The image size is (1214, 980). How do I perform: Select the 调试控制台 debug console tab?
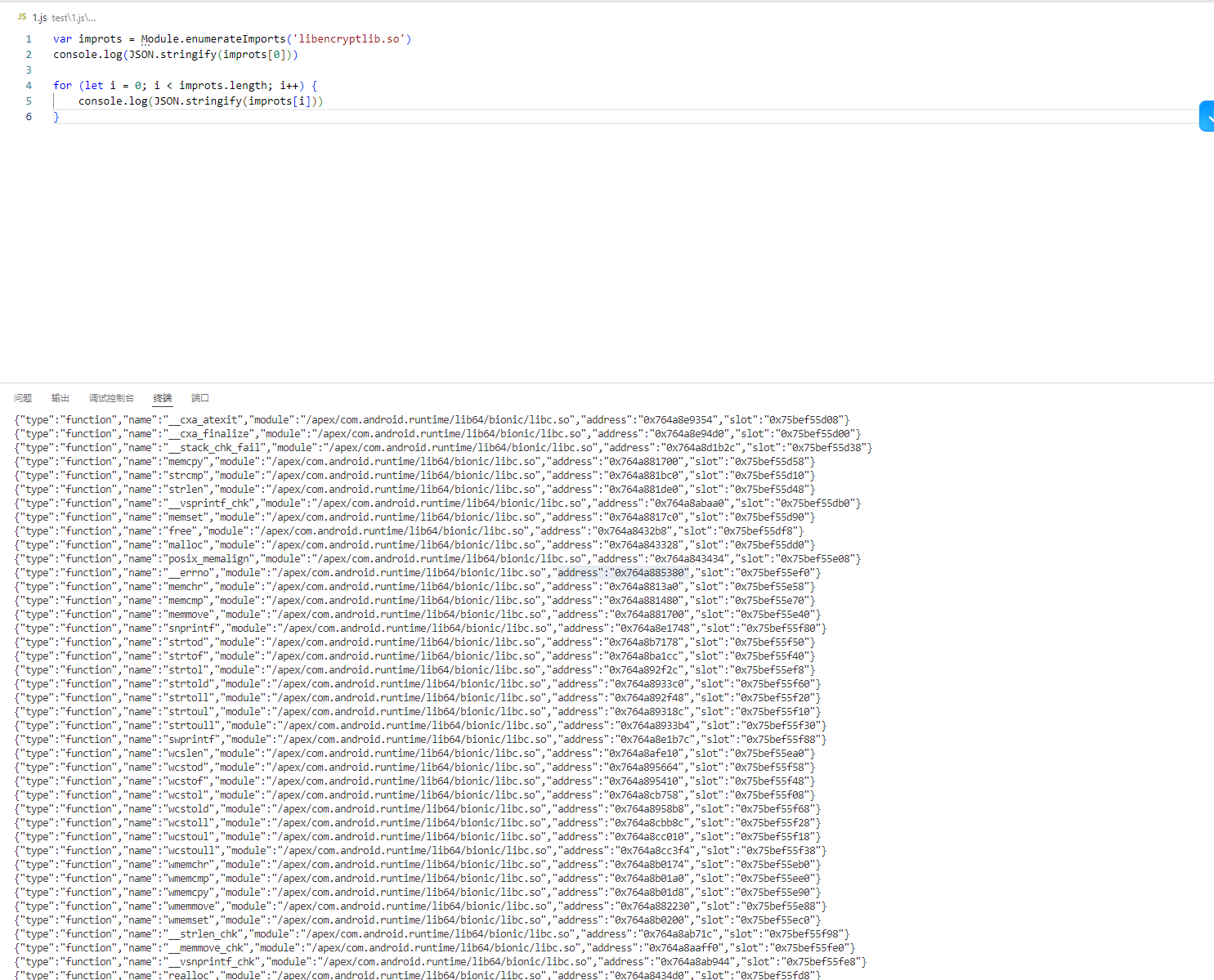pyautogui.click(x=111, y=398)
